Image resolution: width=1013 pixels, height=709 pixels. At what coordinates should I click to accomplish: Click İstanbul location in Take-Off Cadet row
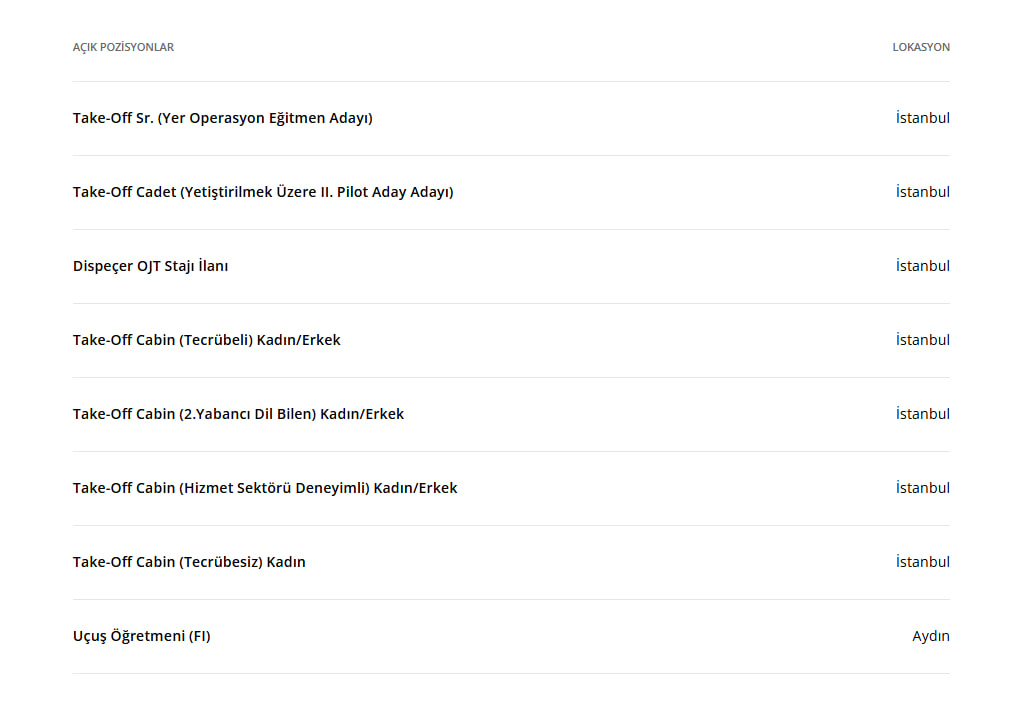(922, 192)
